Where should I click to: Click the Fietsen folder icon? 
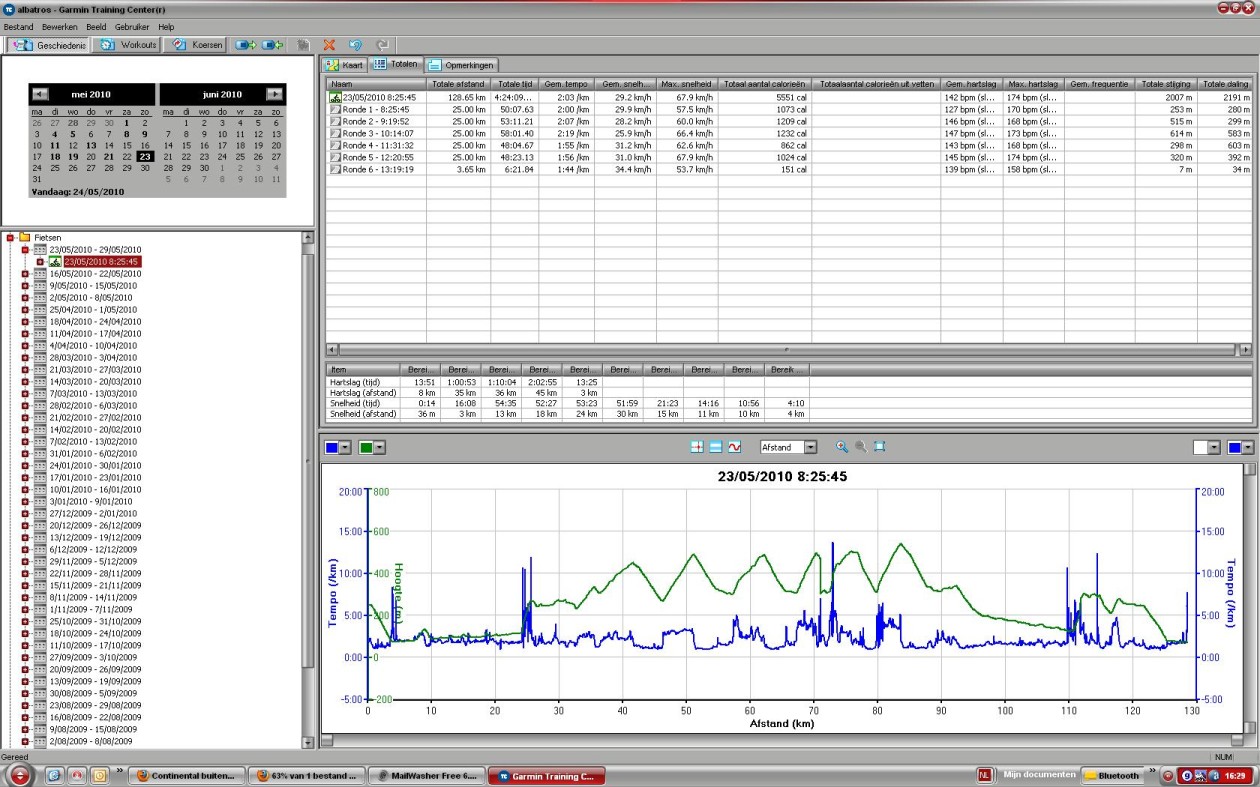coord(25,237)
